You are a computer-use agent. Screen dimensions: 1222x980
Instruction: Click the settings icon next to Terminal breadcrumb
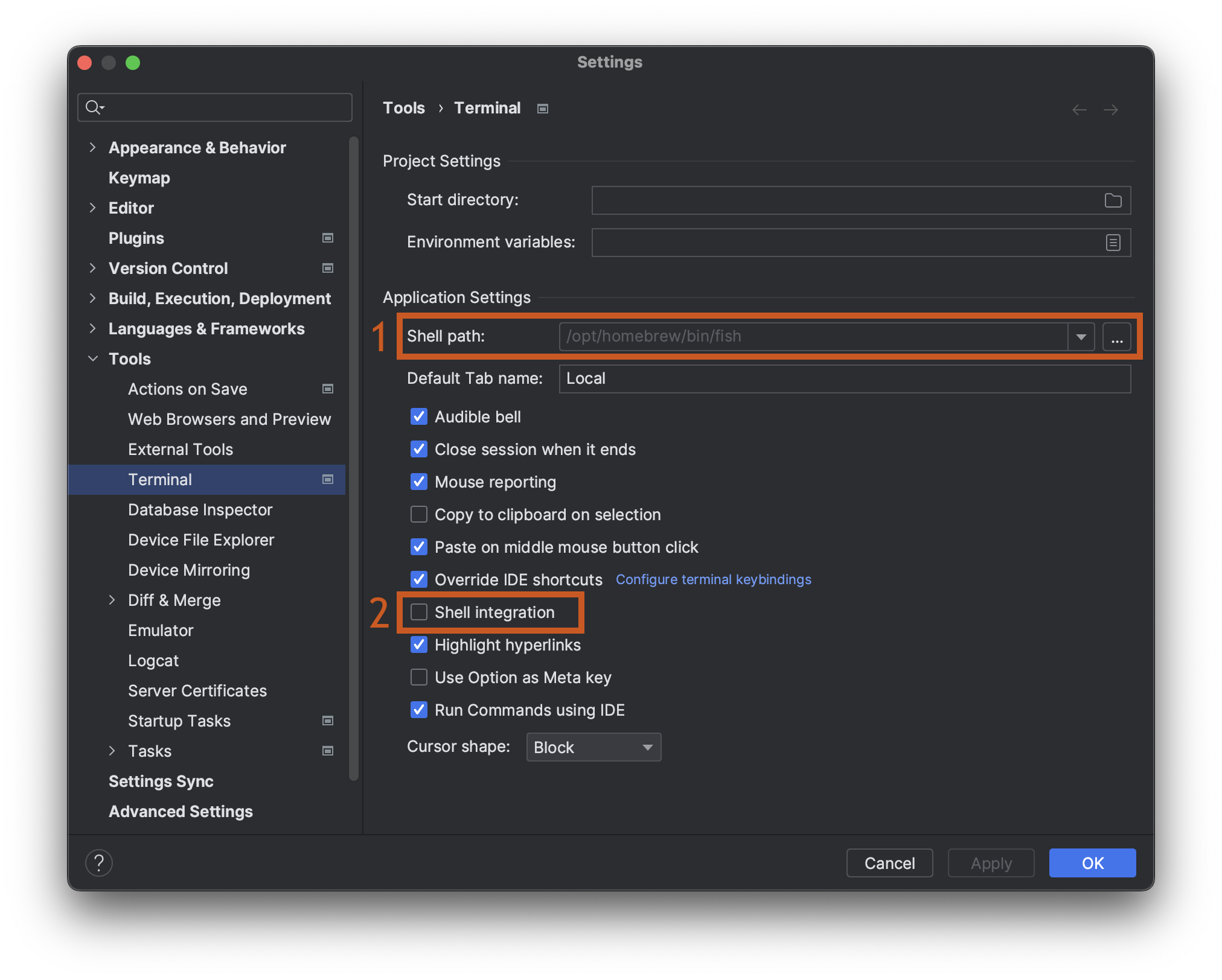(542, 109)
